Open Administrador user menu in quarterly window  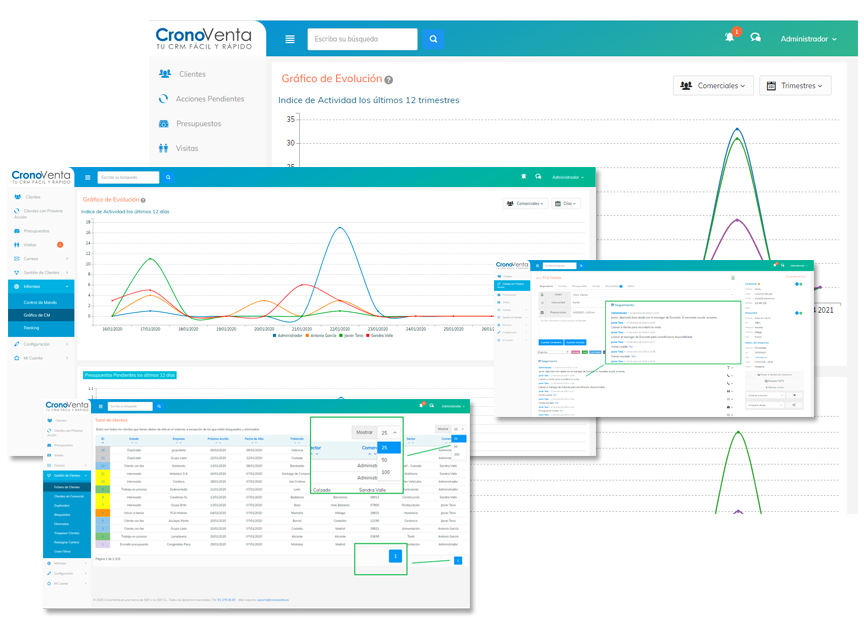coord(808,39)
